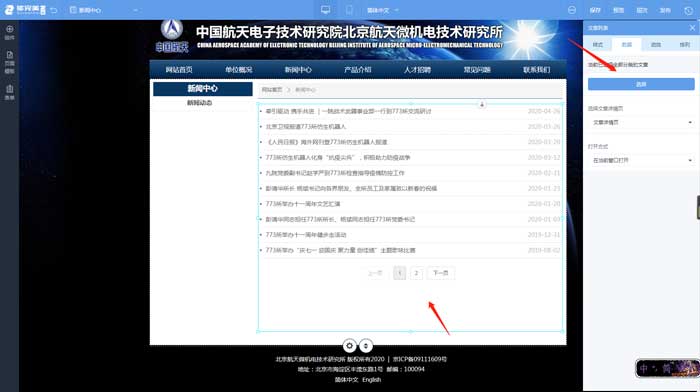Click the blue 选择 button
This screenshot has width=700, height=392.
pos(641,84)
